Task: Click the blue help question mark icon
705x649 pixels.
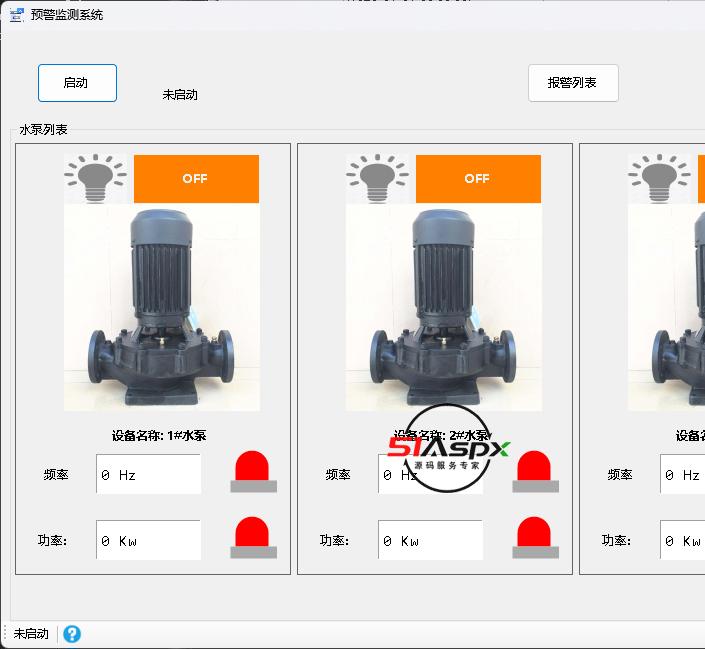Action: coord(72,634)
